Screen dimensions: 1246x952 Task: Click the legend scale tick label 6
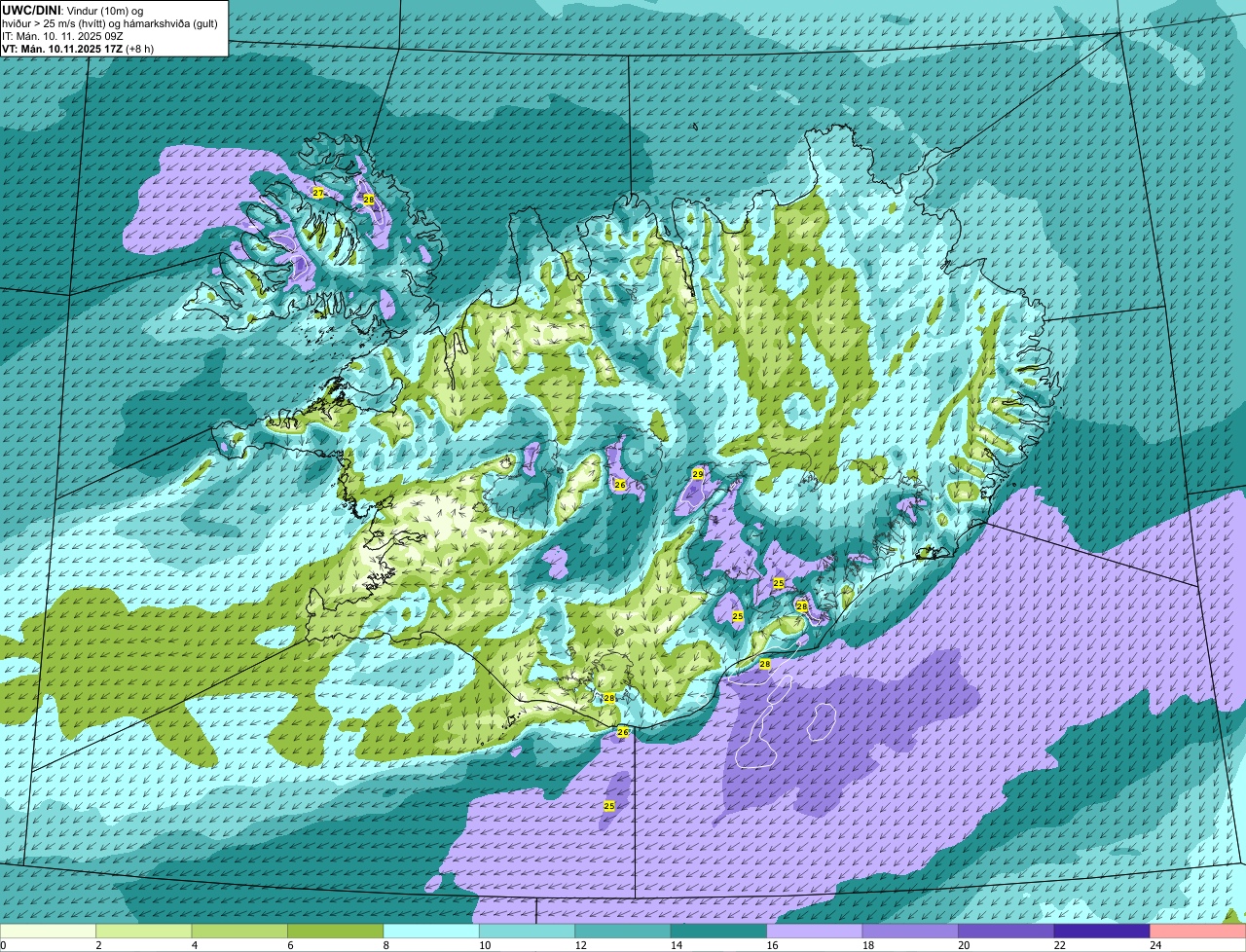[x=290, y=945]
